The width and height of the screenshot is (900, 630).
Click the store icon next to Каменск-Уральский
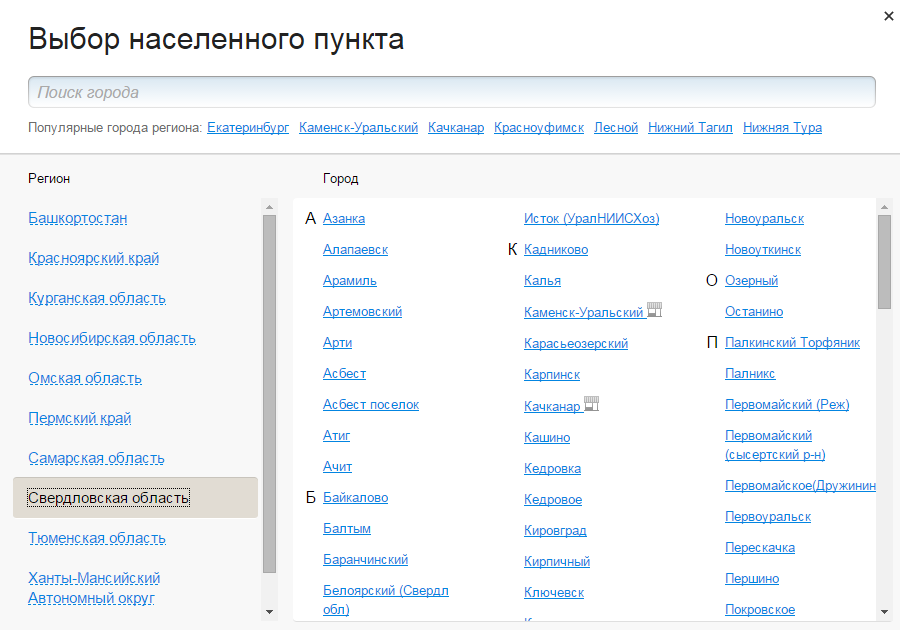655,311
